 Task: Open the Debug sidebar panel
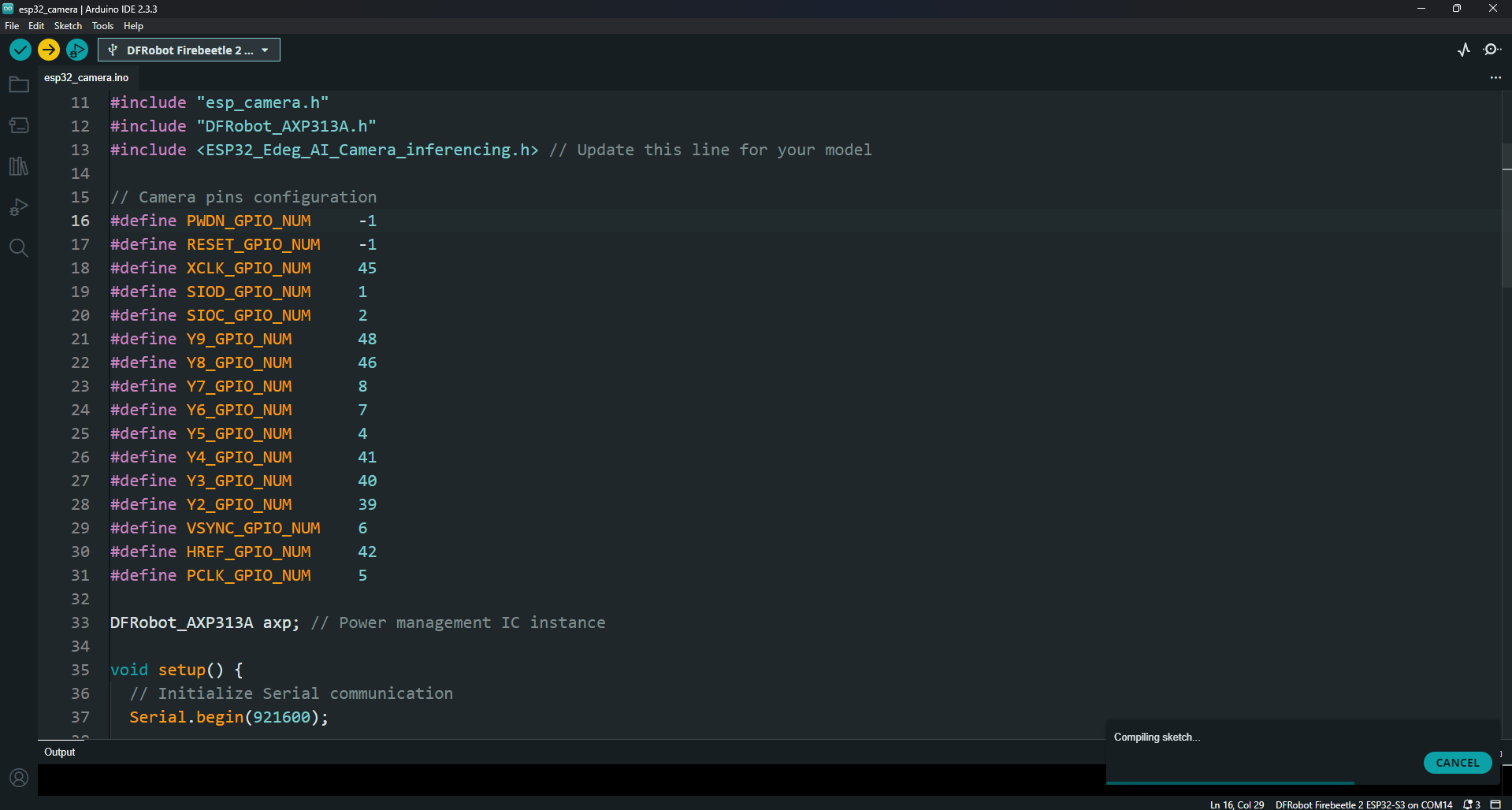click(x=19, y=207)
